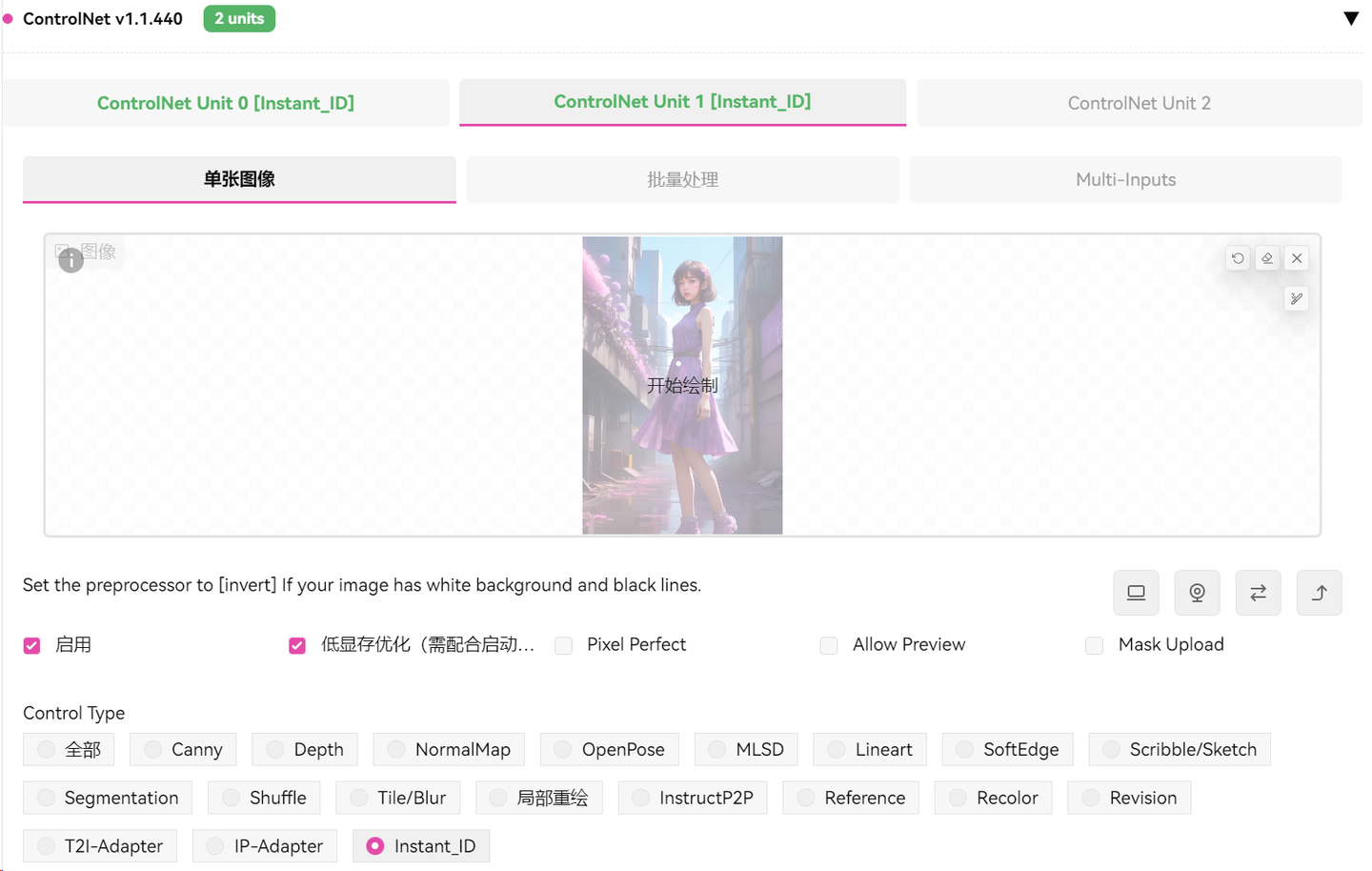Click the info icon in the image panel
Viewport: 1372px width, 871px height.
click(71, 259)
